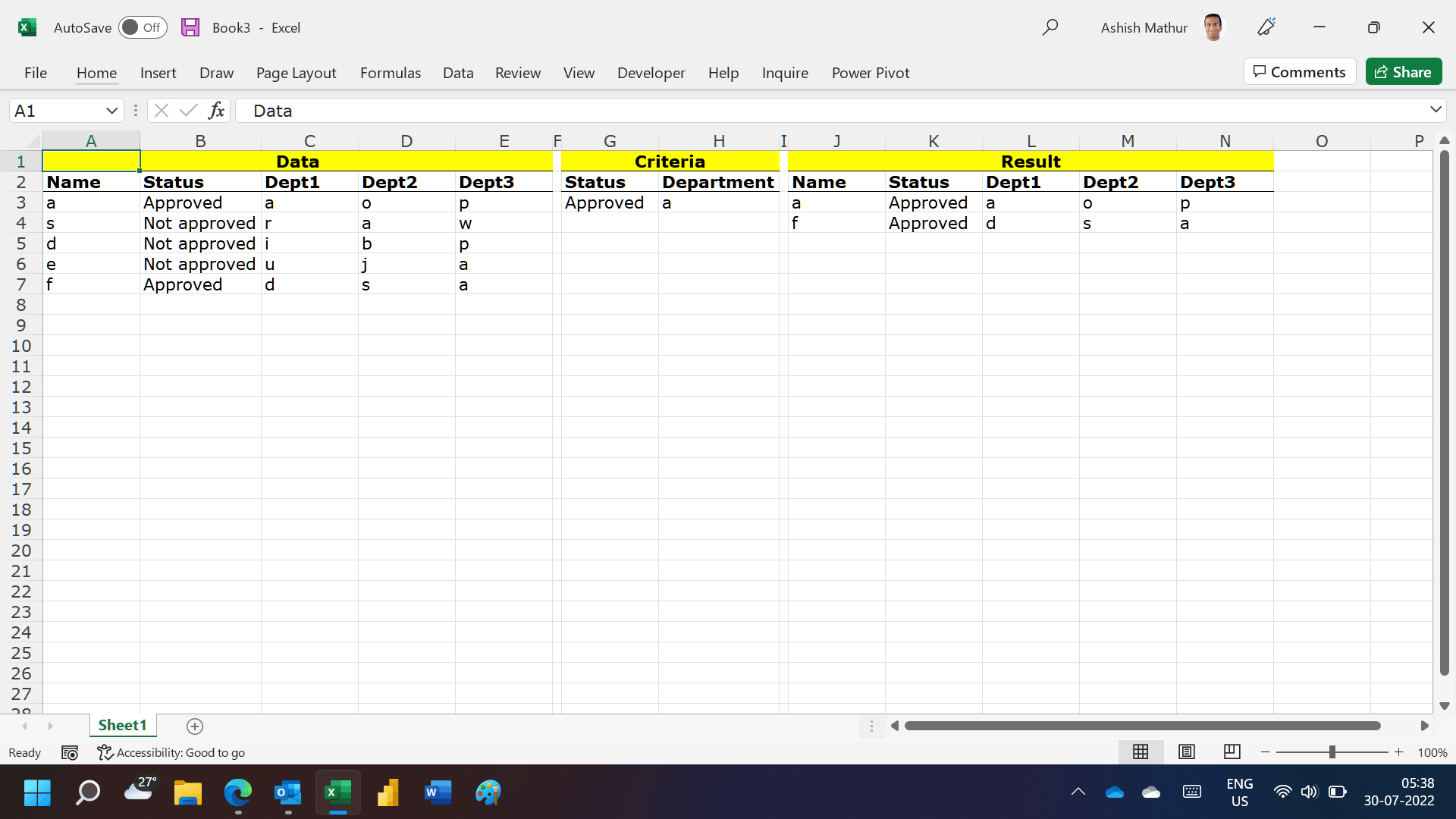The image size is (1456, 819).
Task: Click the Save icon in Quick Access Toolbar
Action: 190,27
